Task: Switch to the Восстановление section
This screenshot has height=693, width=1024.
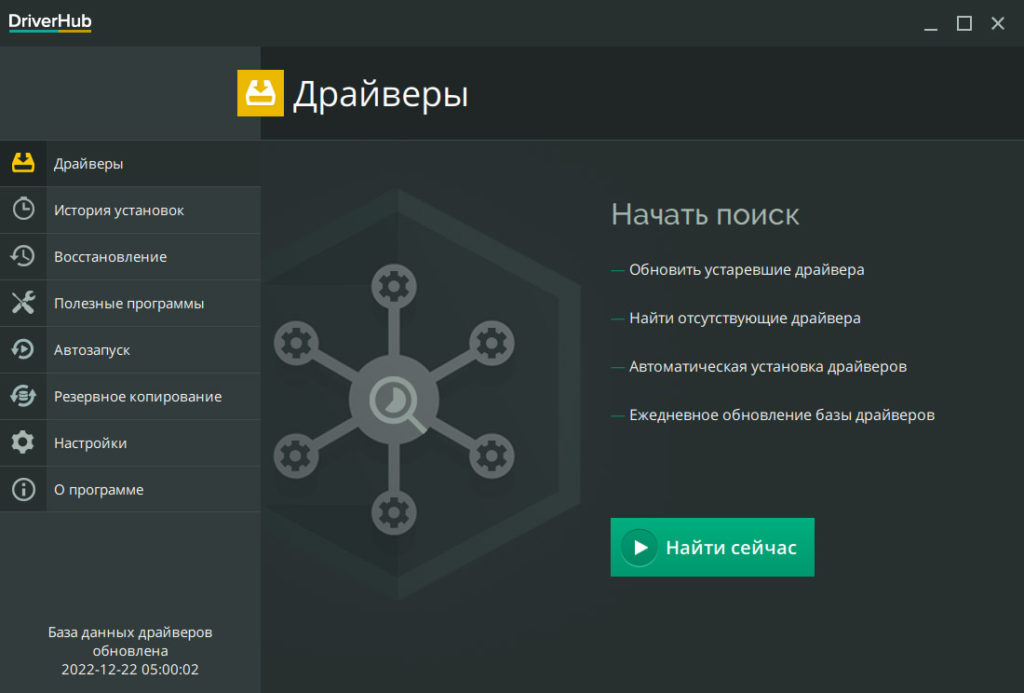Action: tap(110, 256)
